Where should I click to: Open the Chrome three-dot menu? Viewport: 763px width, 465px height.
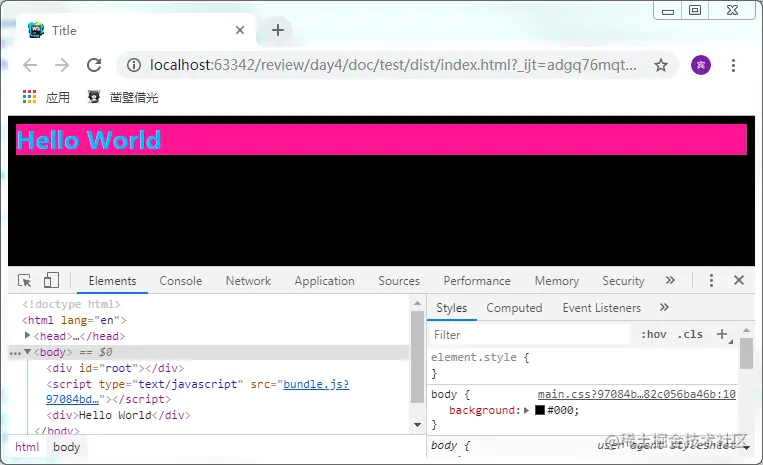point(733,65)
